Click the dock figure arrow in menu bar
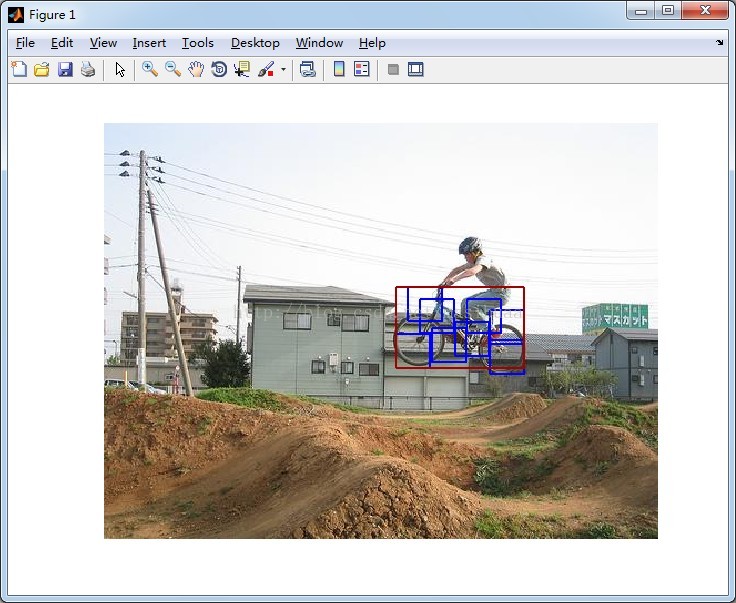736x603 pixels. point(720,42)
